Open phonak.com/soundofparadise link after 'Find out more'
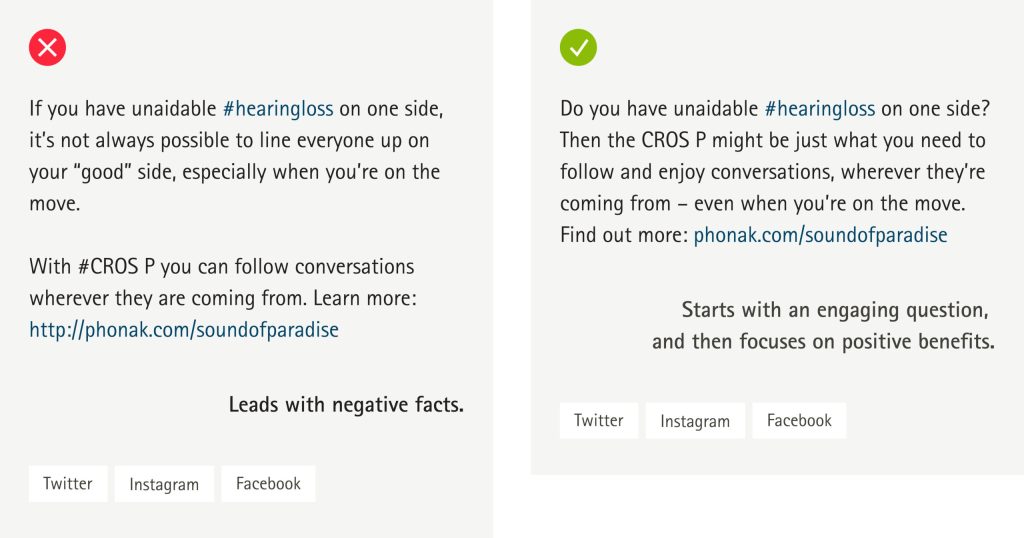The height and width of the screenshot is (538, 1024). [x=820, y=235]
